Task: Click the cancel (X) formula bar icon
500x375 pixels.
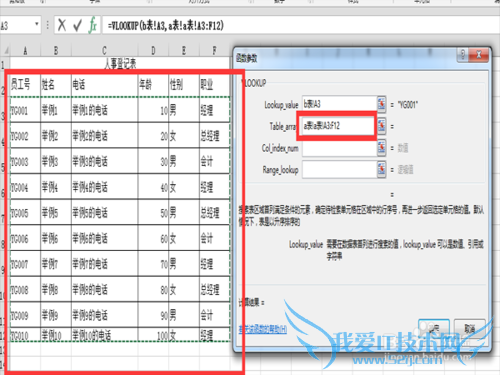Action: pyautogui.click(x=62, y=25)
